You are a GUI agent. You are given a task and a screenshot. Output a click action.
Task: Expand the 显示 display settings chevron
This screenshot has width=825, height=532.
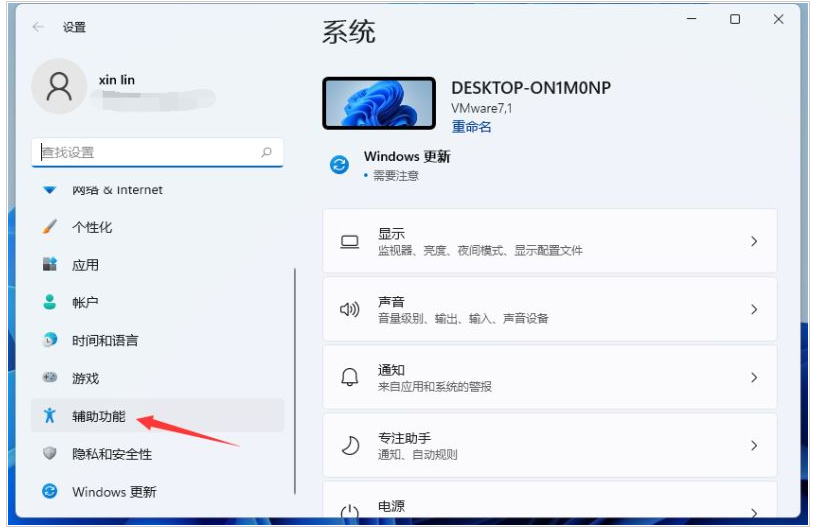pos(754,241)
